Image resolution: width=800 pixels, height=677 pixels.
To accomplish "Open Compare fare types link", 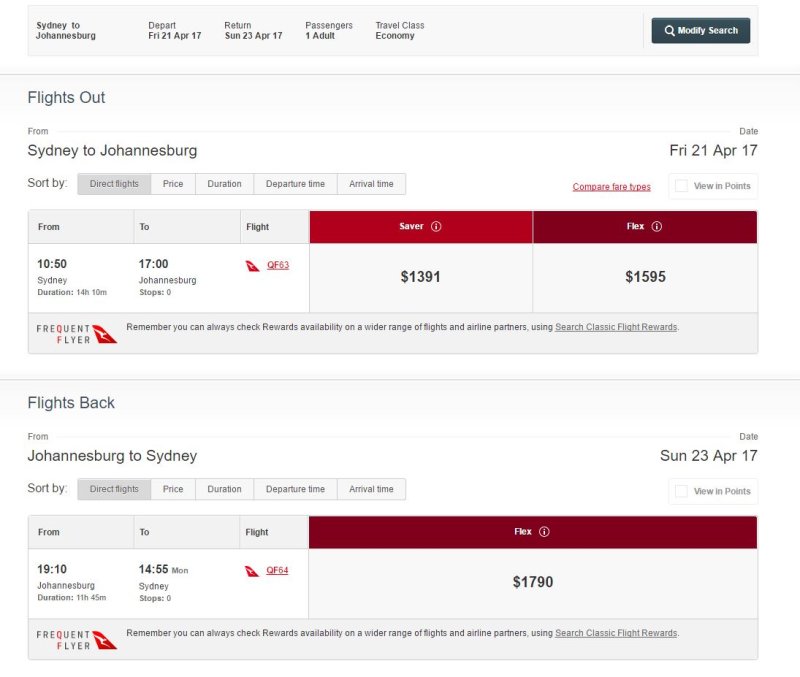I will pyautogui.click(x=611, y=187).
